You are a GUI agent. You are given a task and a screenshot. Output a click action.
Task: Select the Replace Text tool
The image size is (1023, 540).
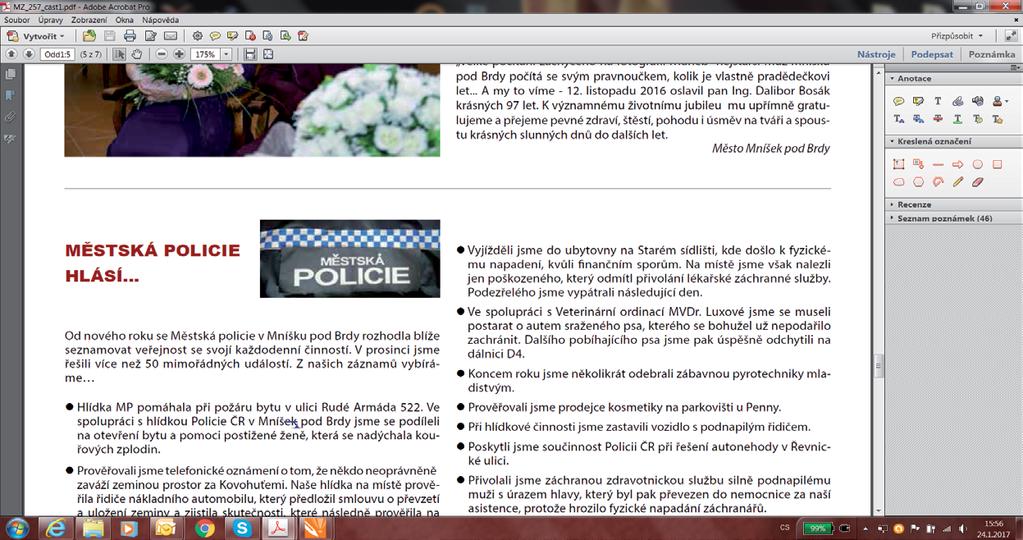coord(919,119)
